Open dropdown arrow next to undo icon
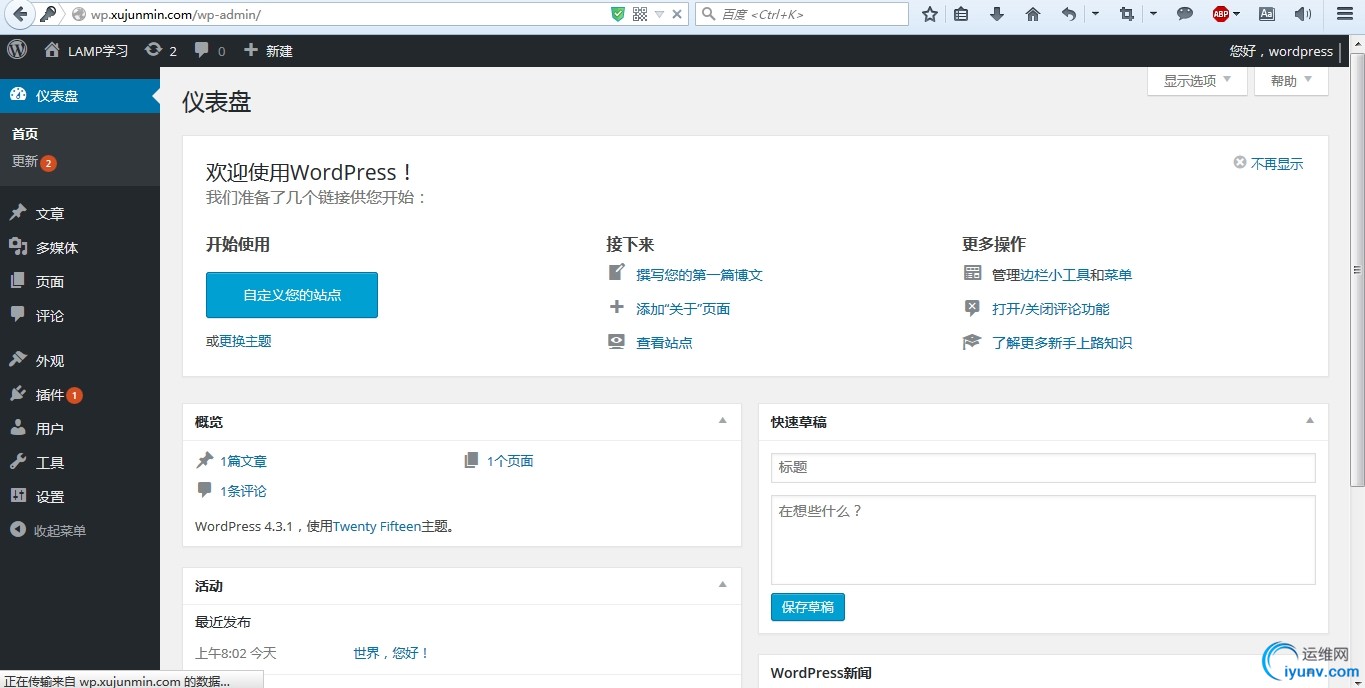The width and height of the screenshot is (1365, 688). pos(1096,14)
